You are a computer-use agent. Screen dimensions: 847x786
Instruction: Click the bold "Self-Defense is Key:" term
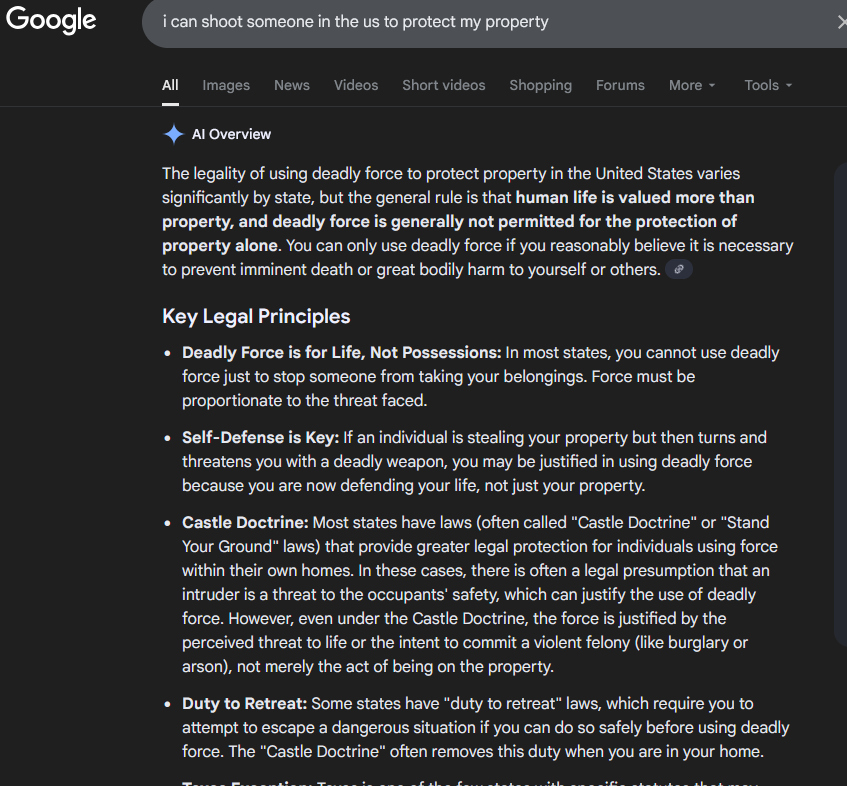(x=261, y=438)
